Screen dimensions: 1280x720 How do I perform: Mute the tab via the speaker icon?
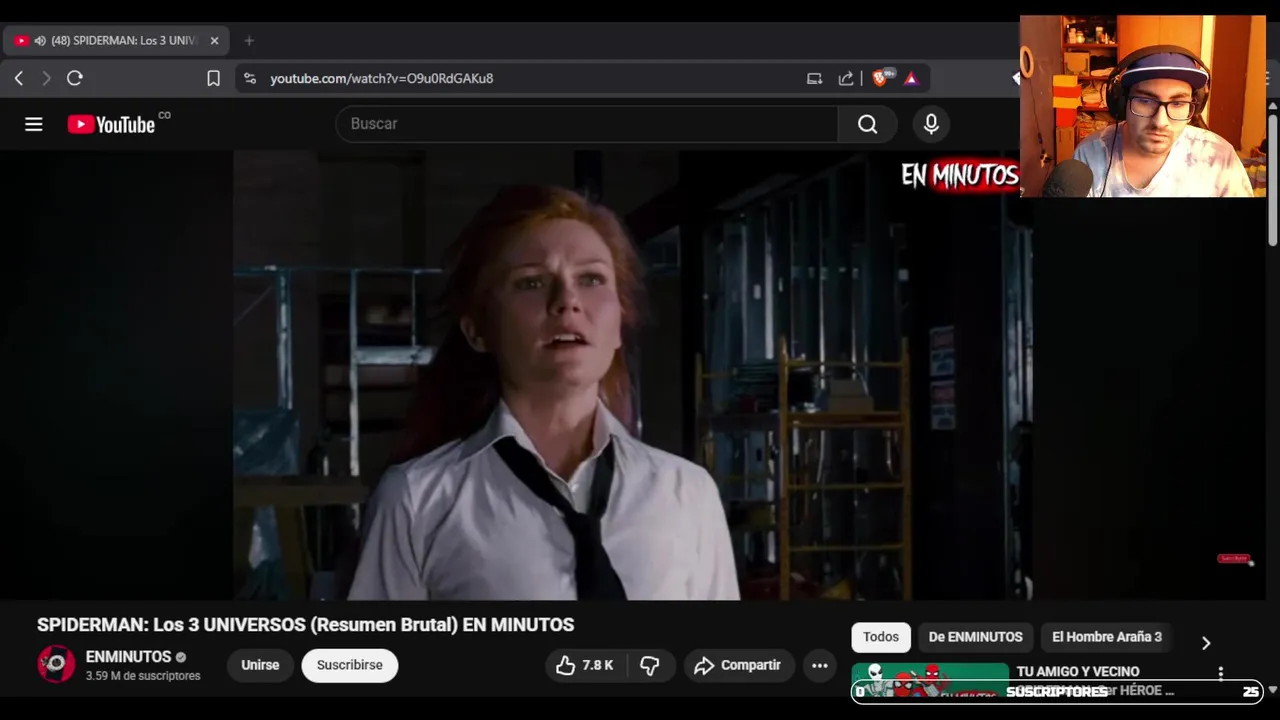pyautogui.click(x=40, y=41)
